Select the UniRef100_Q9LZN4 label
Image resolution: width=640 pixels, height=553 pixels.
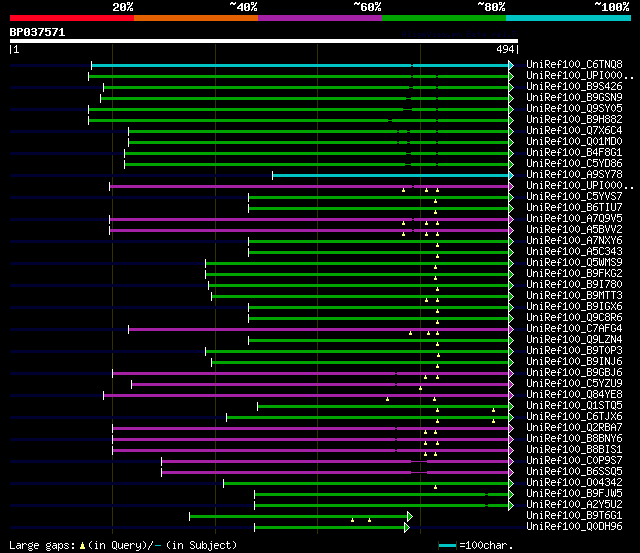point(574,340)
